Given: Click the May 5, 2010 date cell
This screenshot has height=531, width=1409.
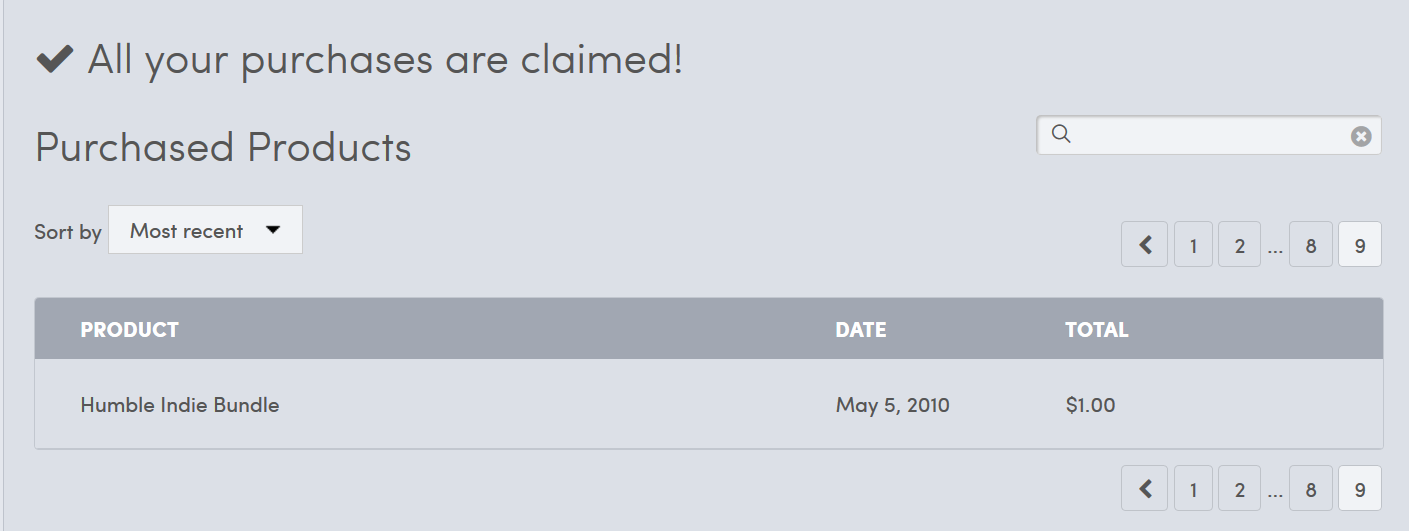Looking at the screenshot, I should (x=892, y=405).
